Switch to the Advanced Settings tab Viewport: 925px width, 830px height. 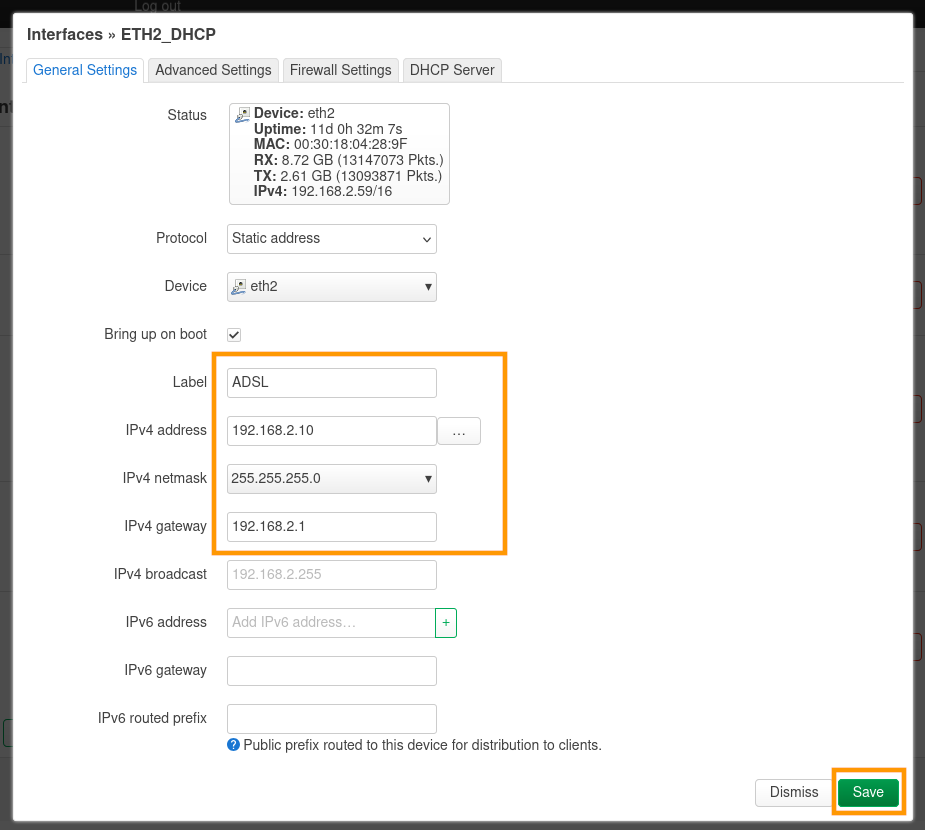point(213,70)
